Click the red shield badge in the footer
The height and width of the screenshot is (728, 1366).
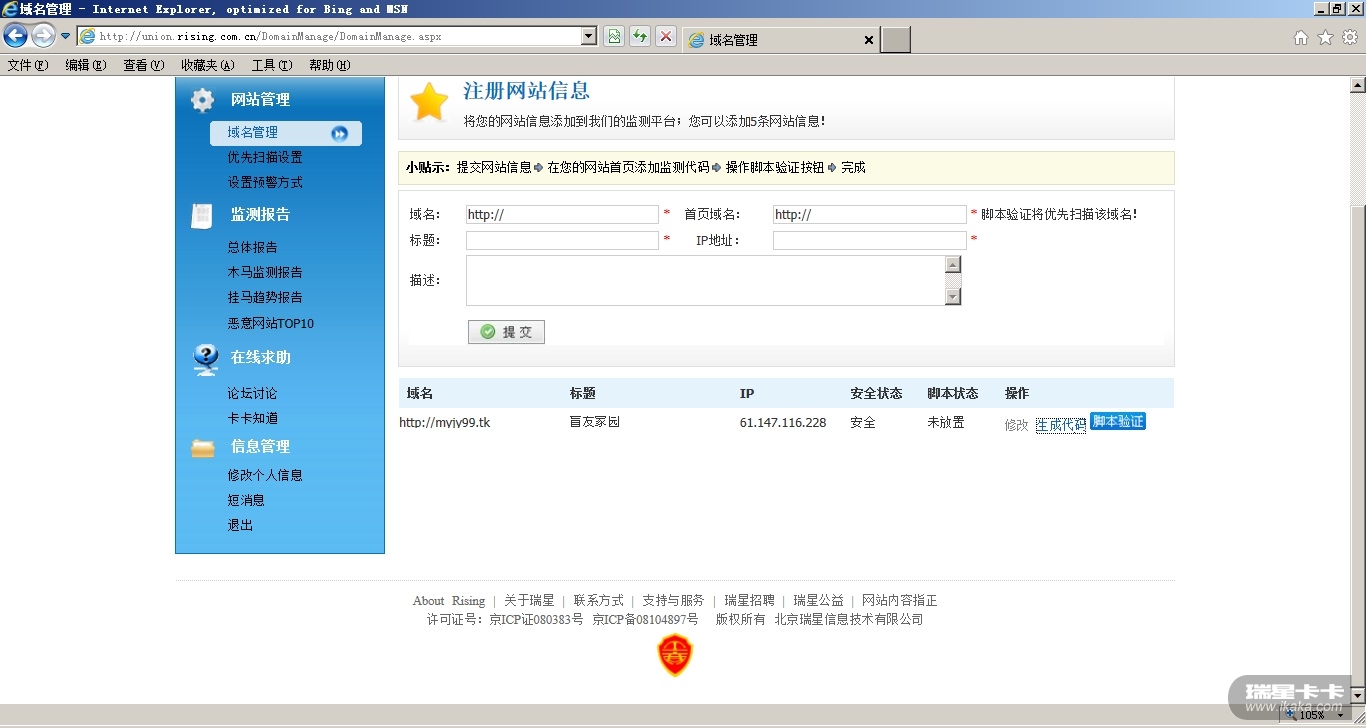click(675, 656)
